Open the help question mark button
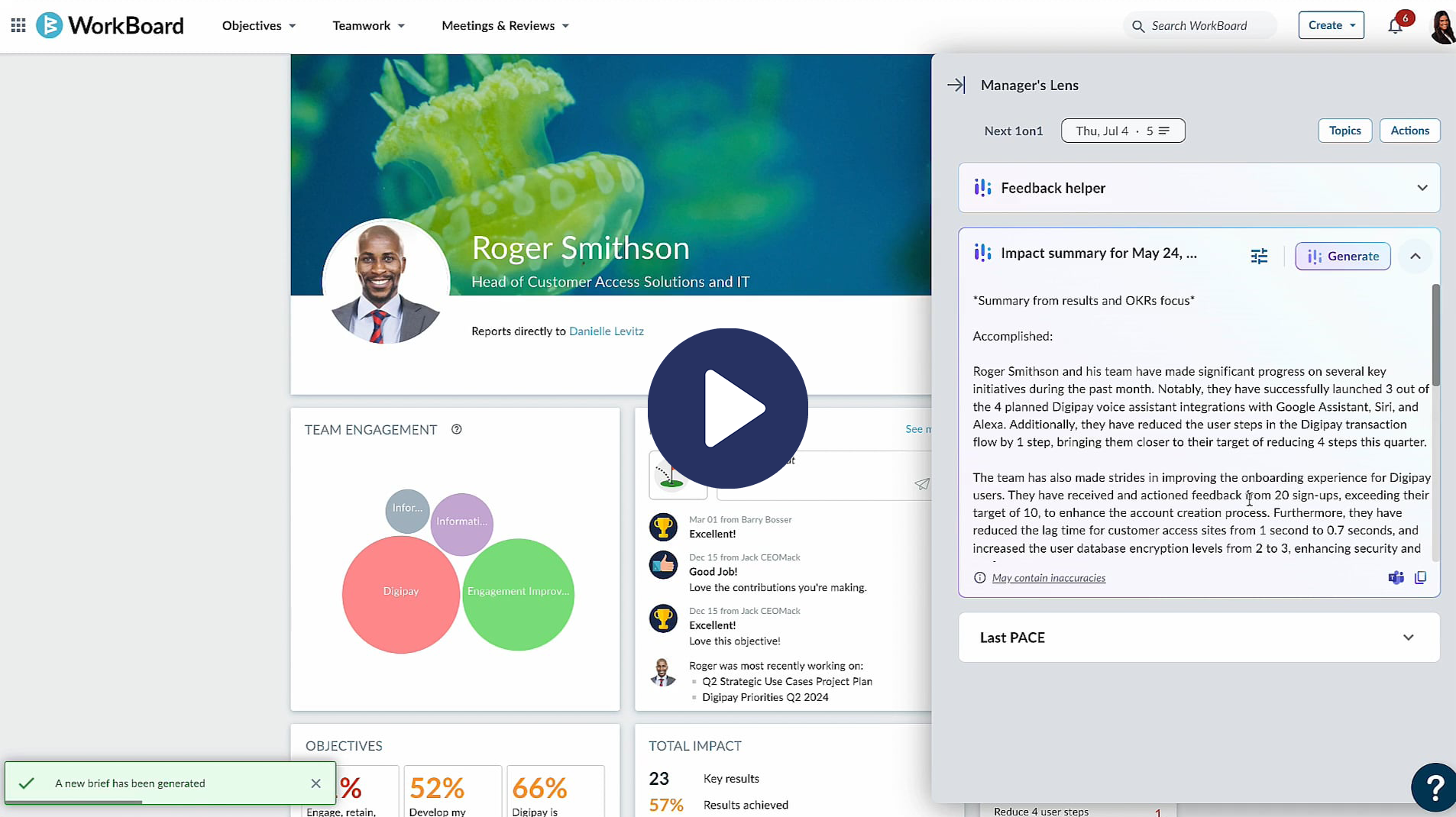Viewport: 1456px width, 817px height. 1434,786
